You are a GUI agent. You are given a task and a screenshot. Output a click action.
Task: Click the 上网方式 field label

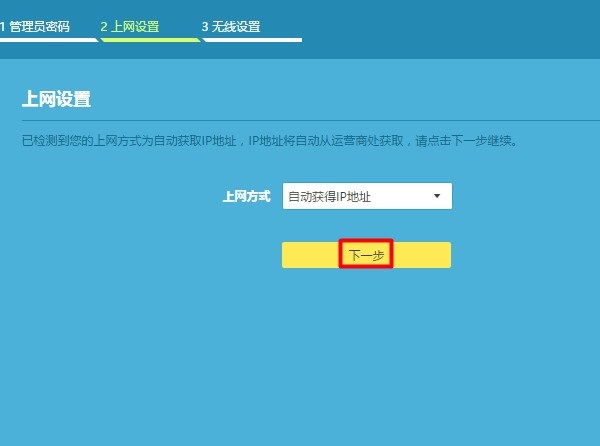(x=246, y=197)
